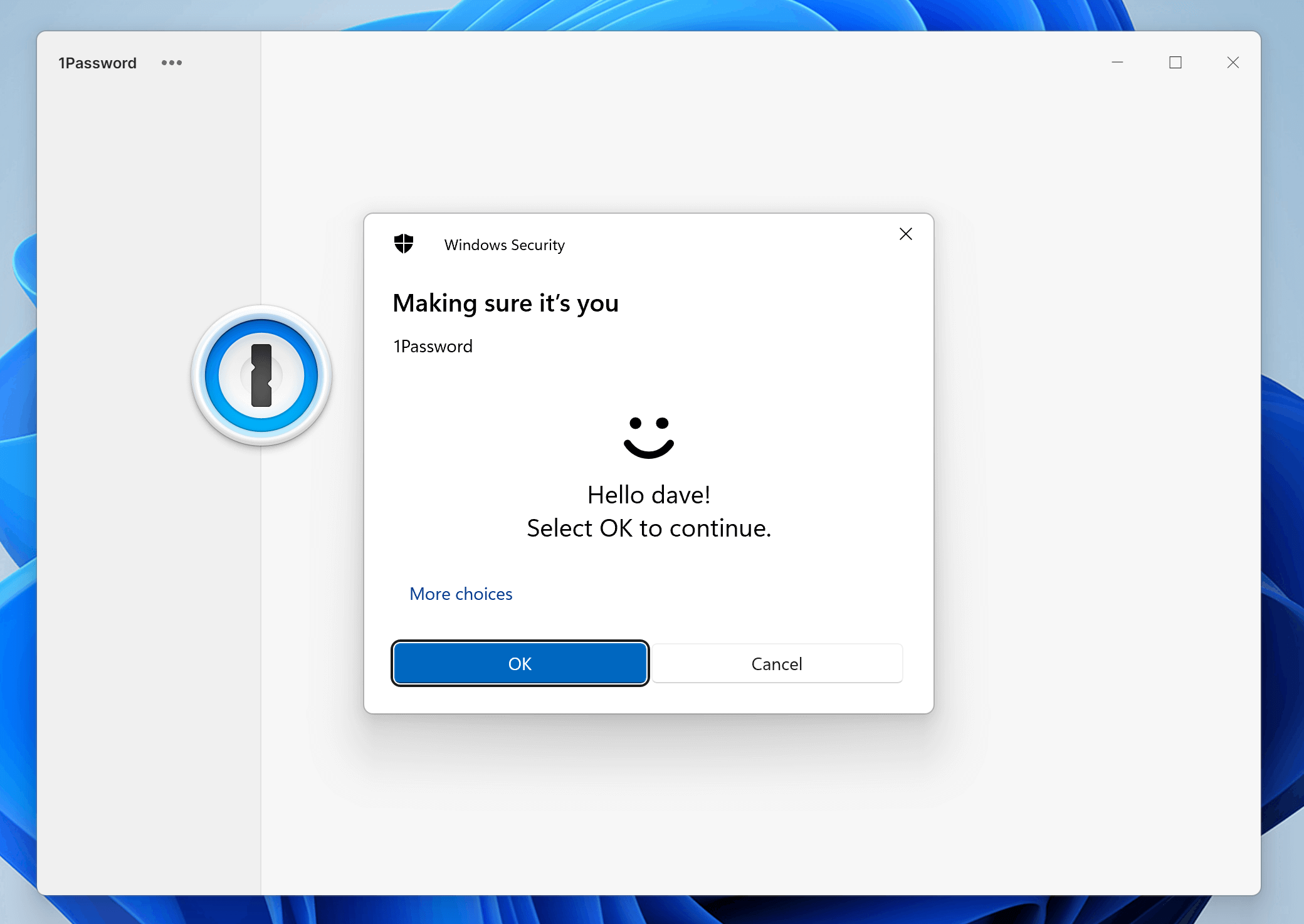Click the 1Password label inside the dialog
The width and height of the screenshot is (1304, 924).
point(433,346)
